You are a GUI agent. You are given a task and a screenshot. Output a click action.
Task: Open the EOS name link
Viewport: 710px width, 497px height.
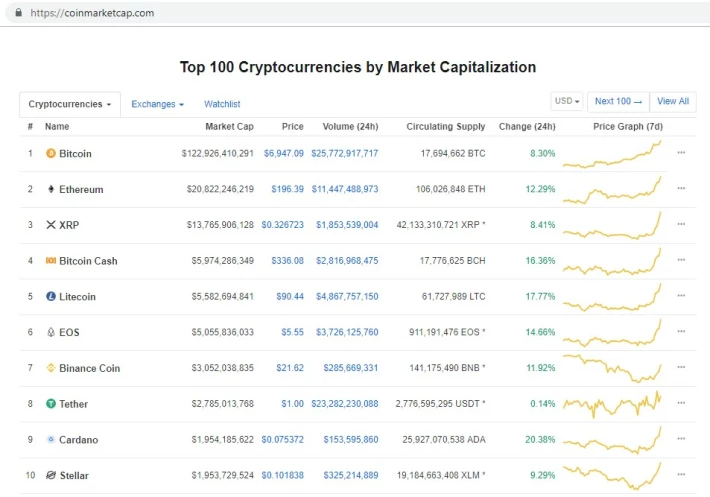[x=69, y=332]
